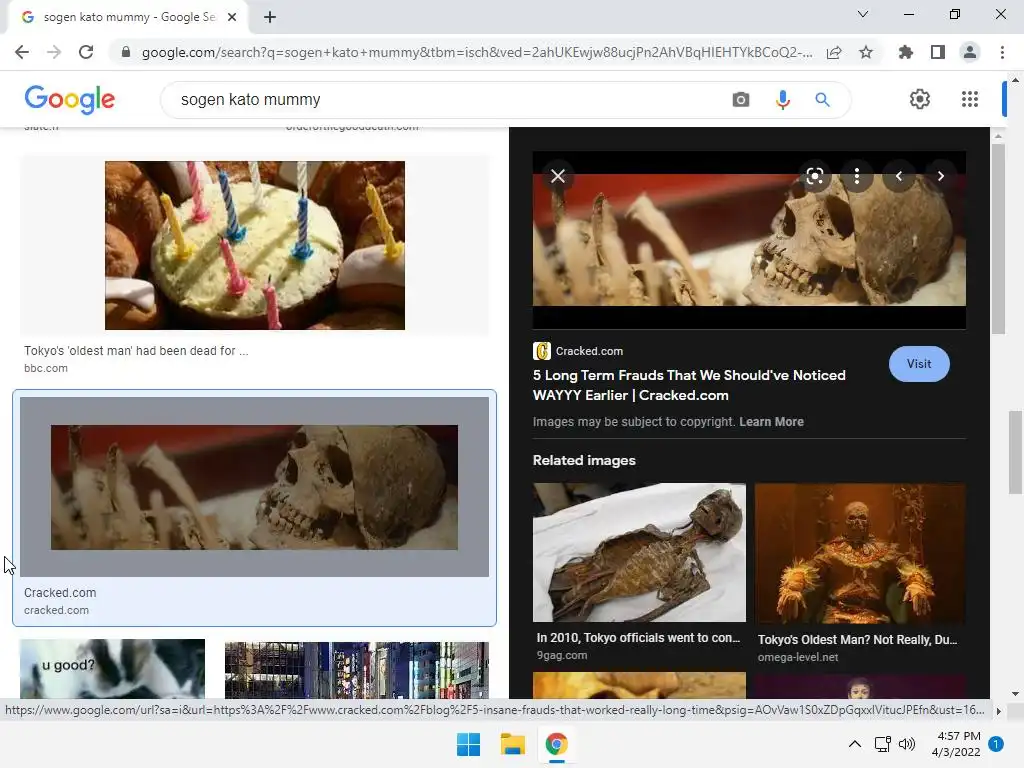Click 'Related images' heading
This screenshot has height=768, width=1024.
click(584, 460)
